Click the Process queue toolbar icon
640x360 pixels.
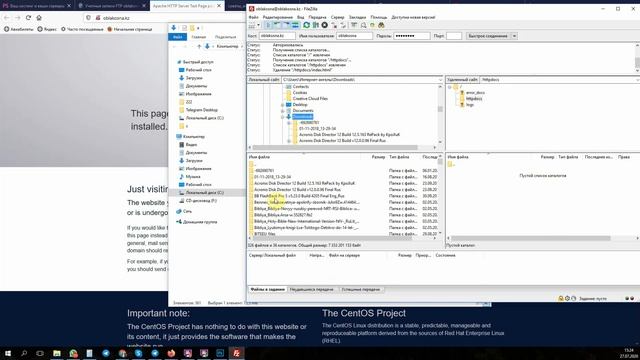tap(315, 25)
